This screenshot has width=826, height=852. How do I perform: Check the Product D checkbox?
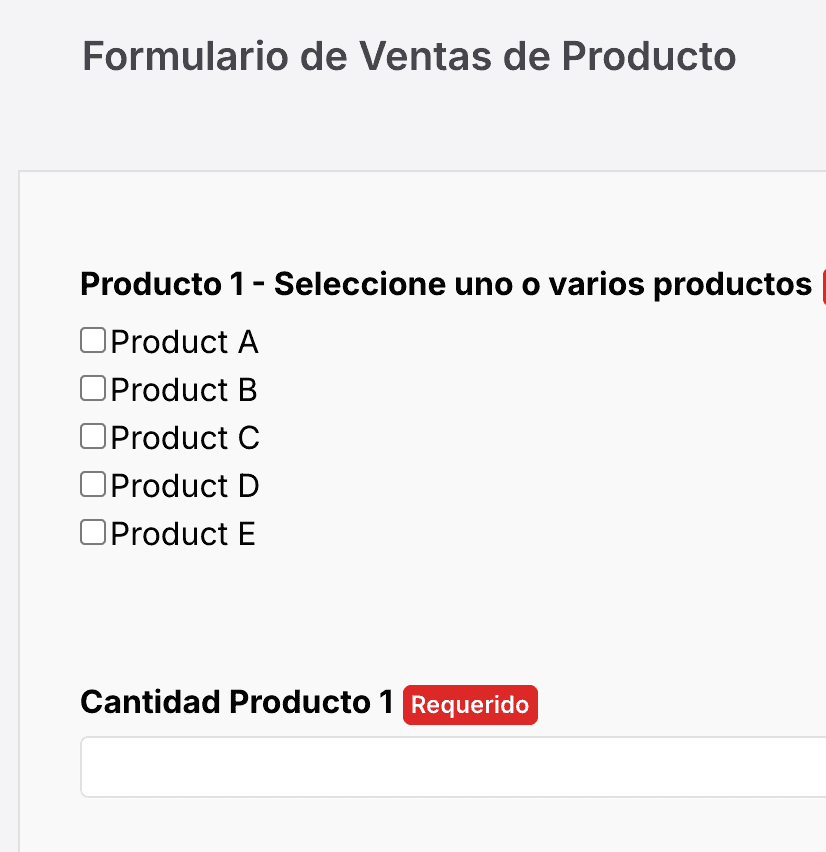tap(92, 484)
